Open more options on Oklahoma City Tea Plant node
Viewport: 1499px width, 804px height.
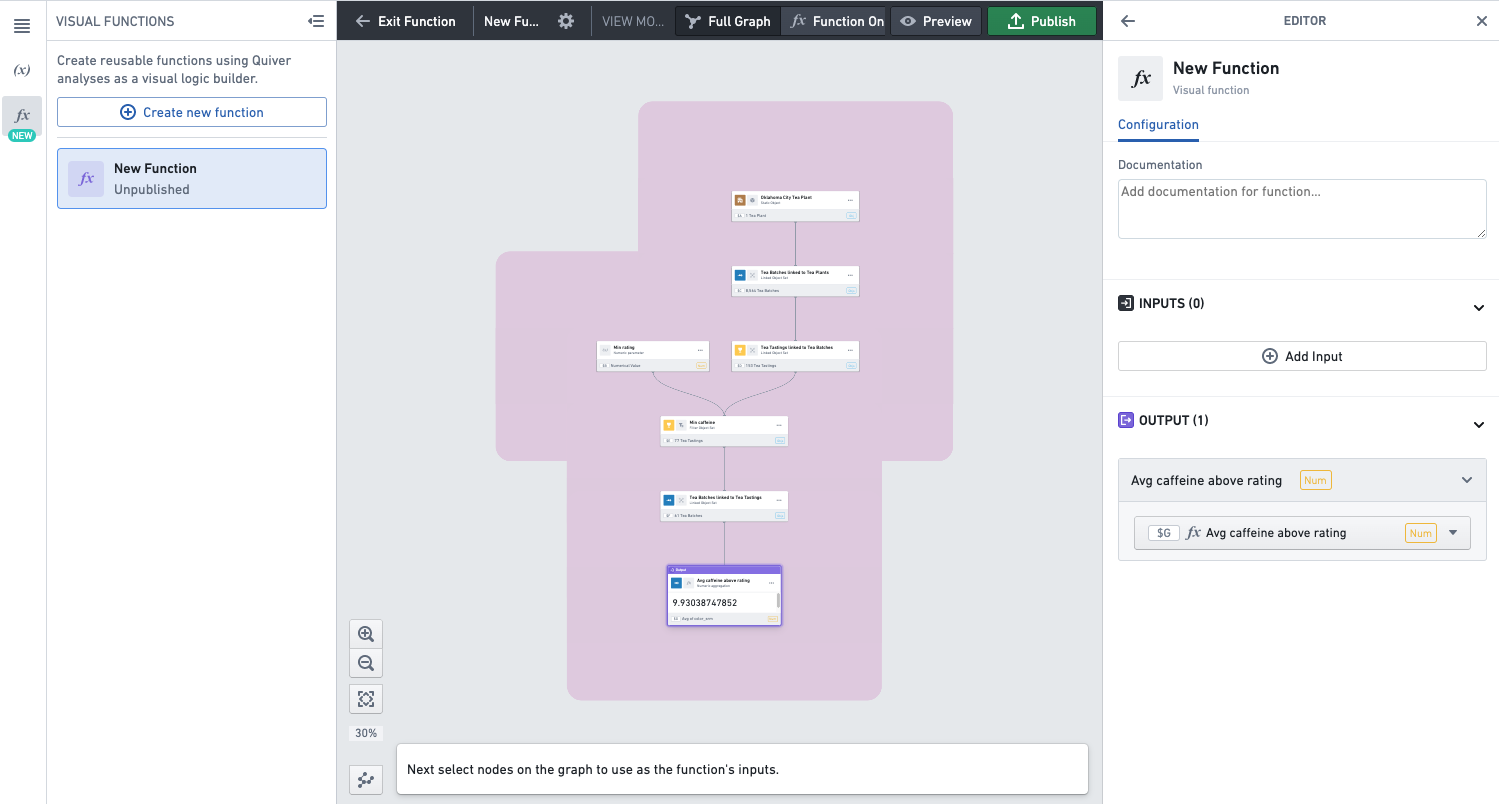[851, 200]
